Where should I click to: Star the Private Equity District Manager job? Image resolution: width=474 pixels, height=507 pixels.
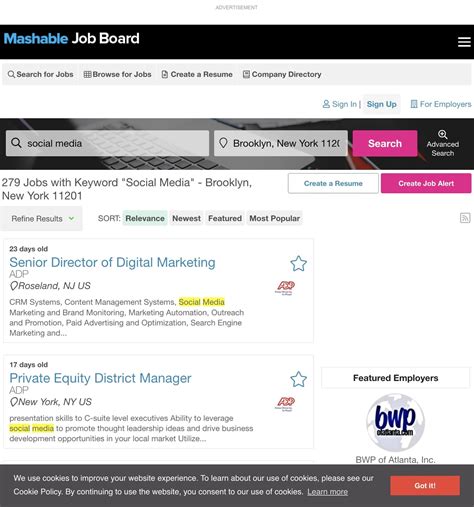(298, 379)
